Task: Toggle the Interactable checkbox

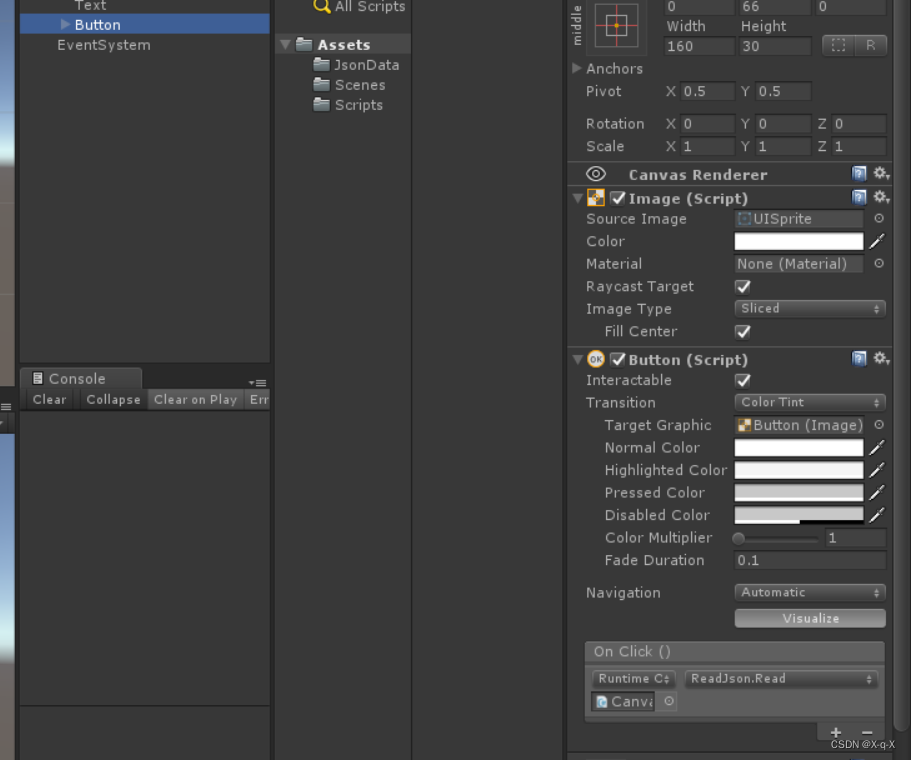Action: click(743, 381)
